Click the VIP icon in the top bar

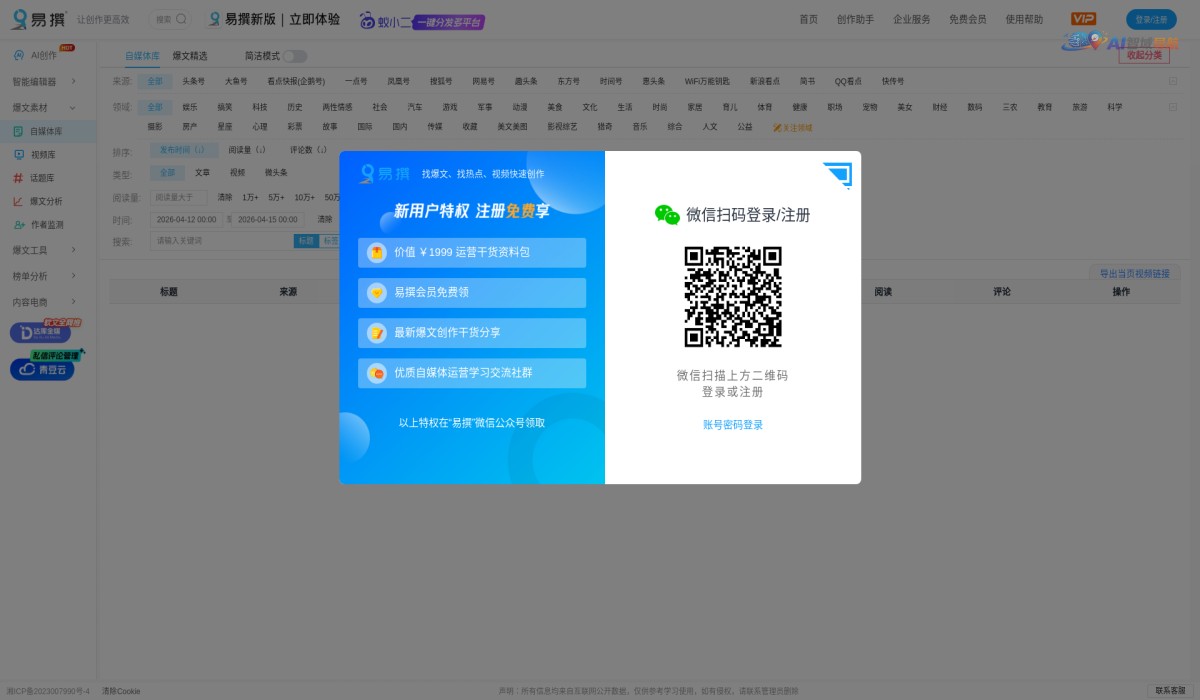[x=1082, y=18]
